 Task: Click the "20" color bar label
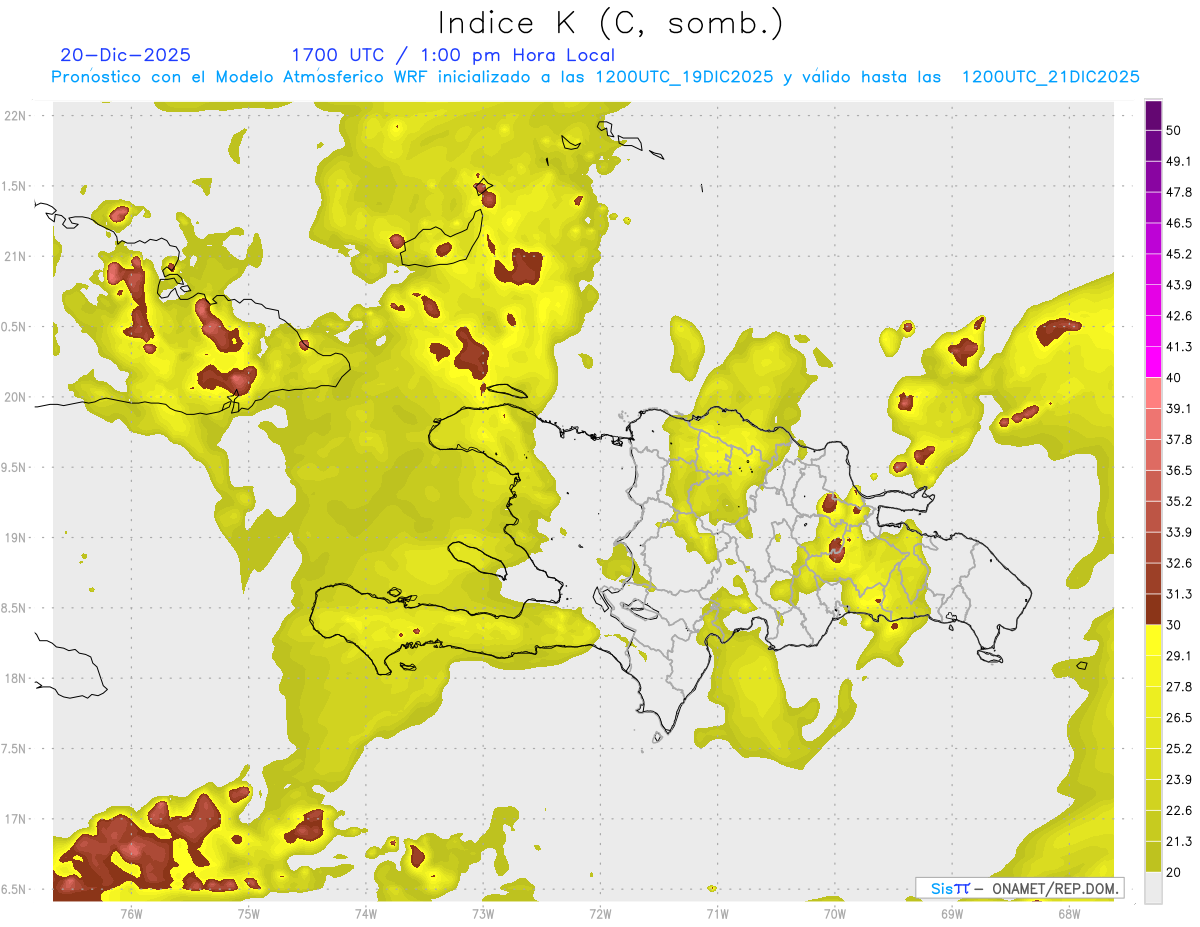pos(1173,873)
